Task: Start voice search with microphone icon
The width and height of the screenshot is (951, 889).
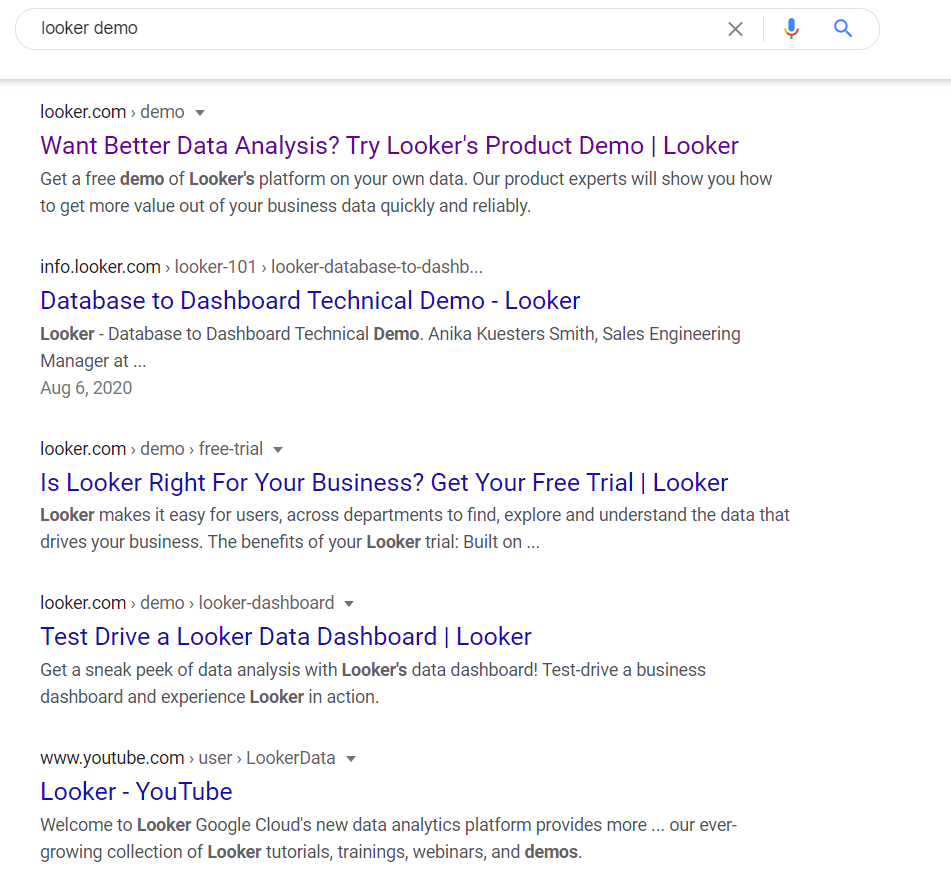Action: (791, 29)
